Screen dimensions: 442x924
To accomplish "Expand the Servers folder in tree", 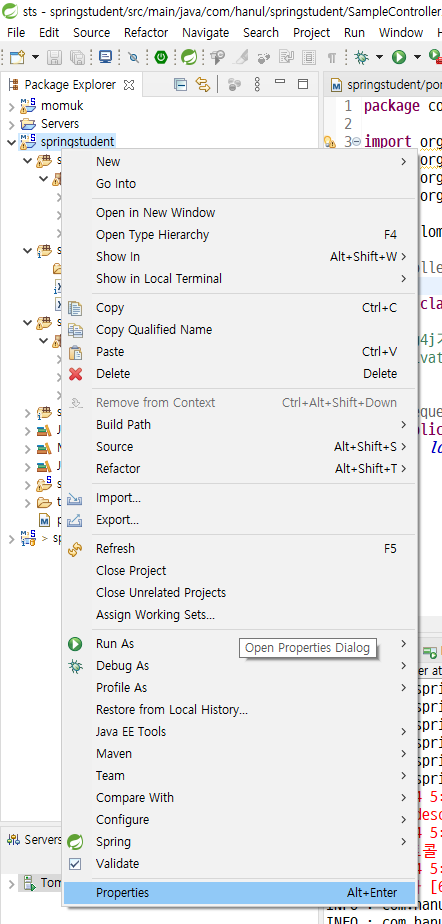I will point(11,124).
